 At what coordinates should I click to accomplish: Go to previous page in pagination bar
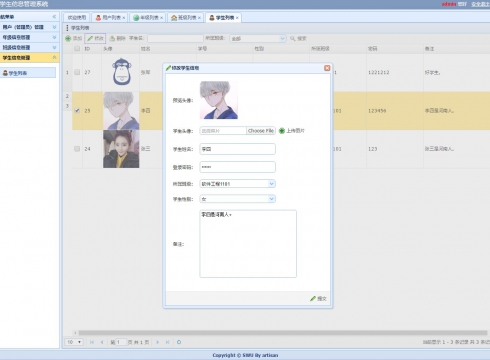(102, 342)
